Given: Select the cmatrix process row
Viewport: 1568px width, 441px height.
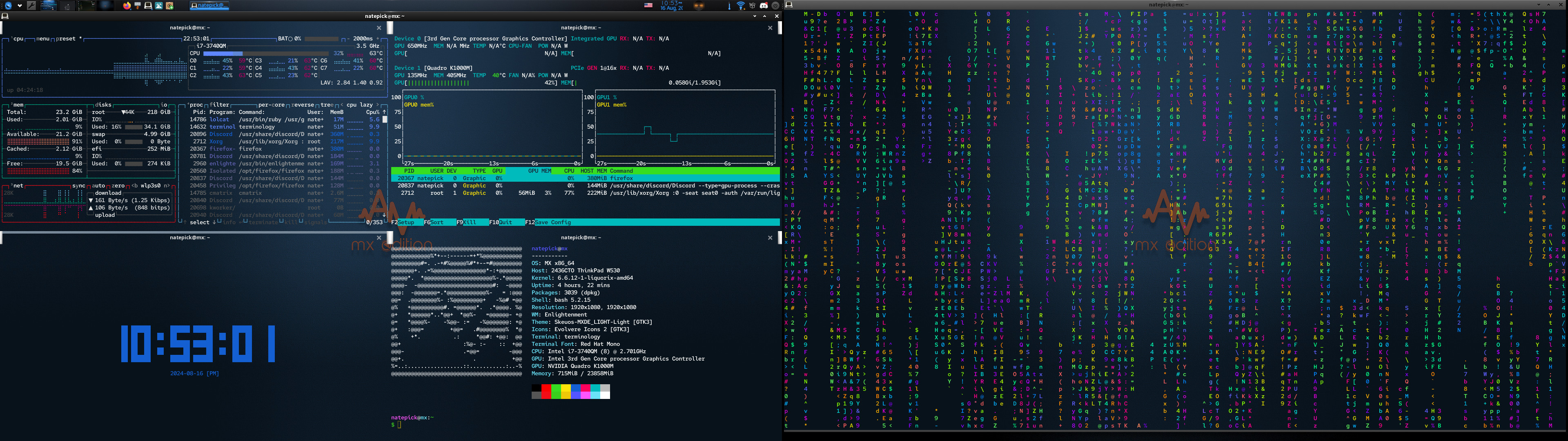Looking at the screenshot, I should [x=285, y=193].
